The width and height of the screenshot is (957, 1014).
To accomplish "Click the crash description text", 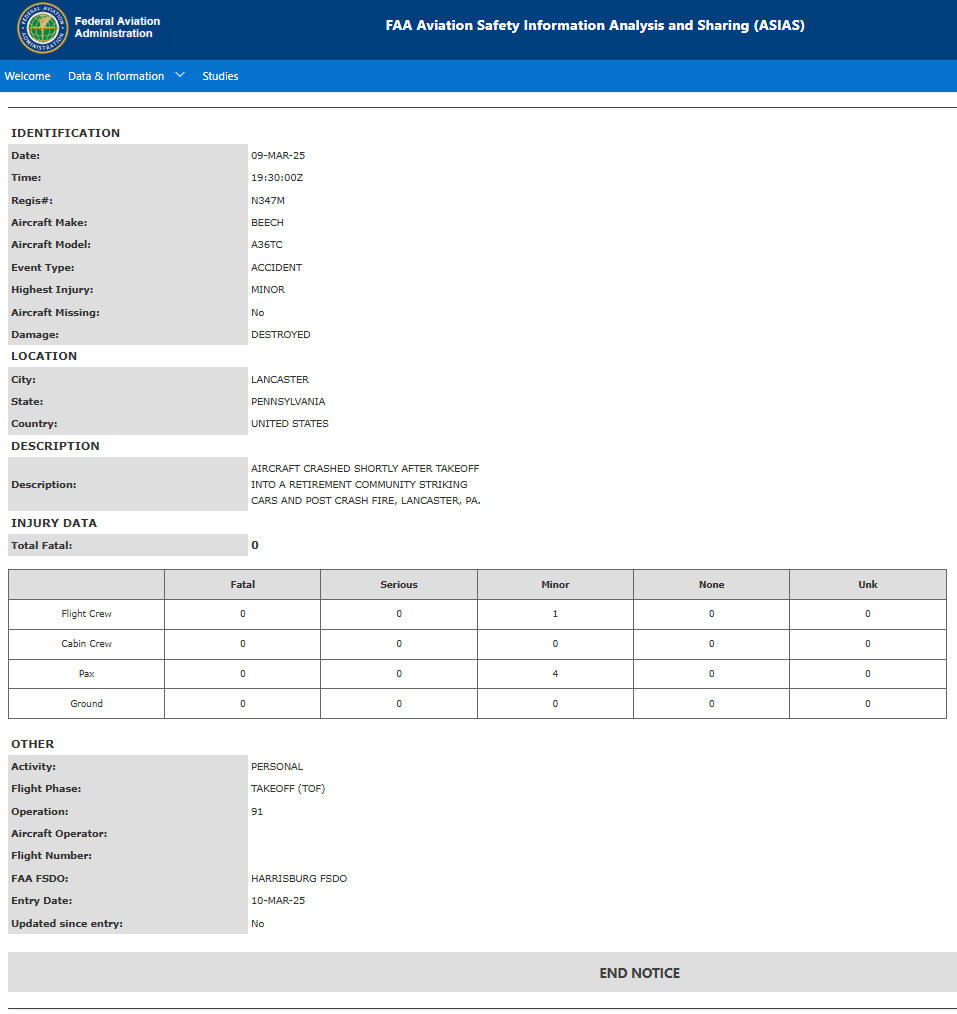I will coord(366,484).
